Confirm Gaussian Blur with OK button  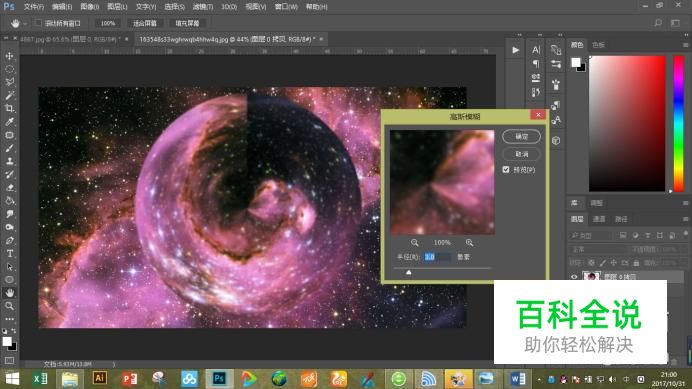pos(522,136)
